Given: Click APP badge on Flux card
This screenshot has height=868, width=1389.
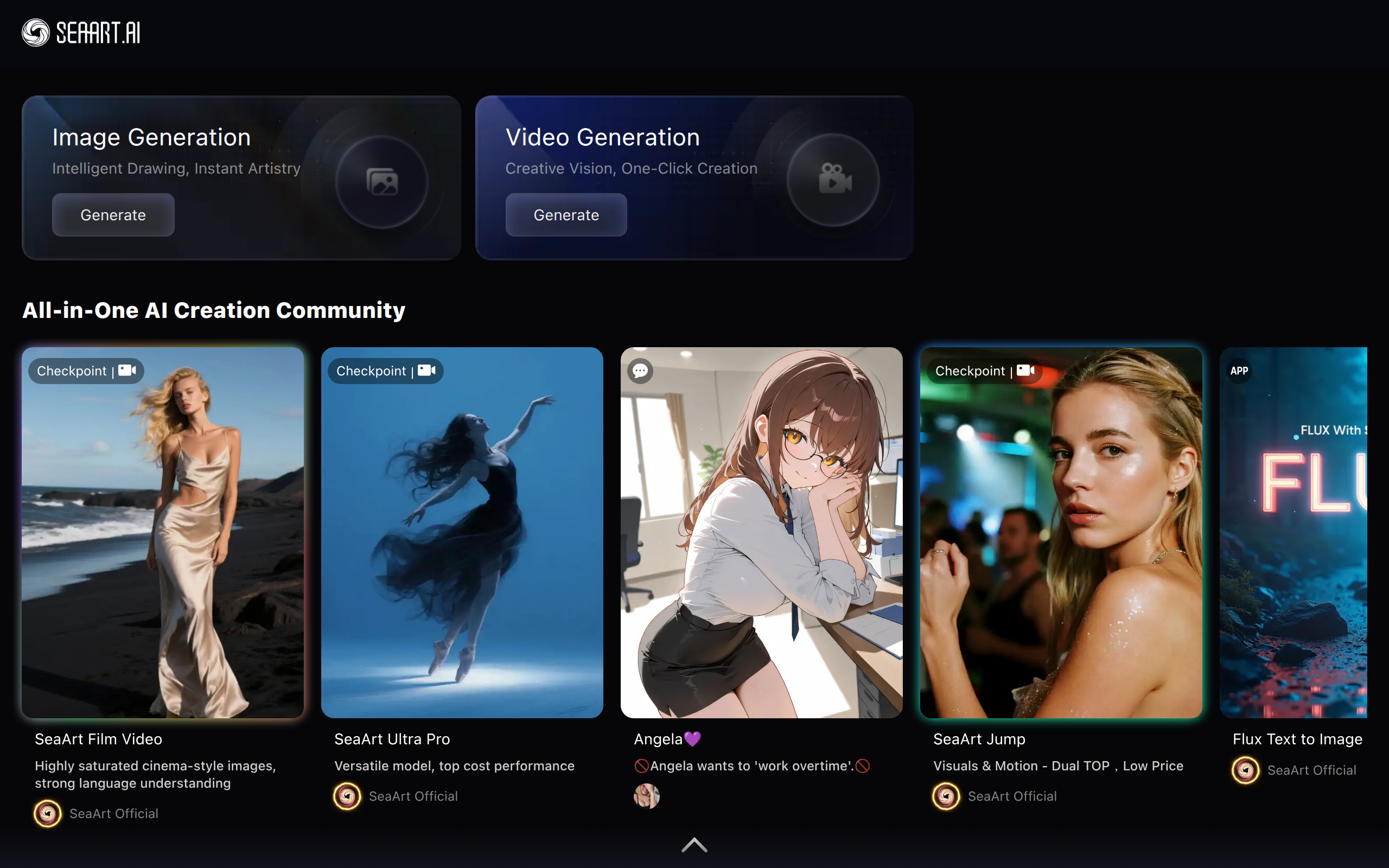Looking at the screenshot, I should point(1239,371).
